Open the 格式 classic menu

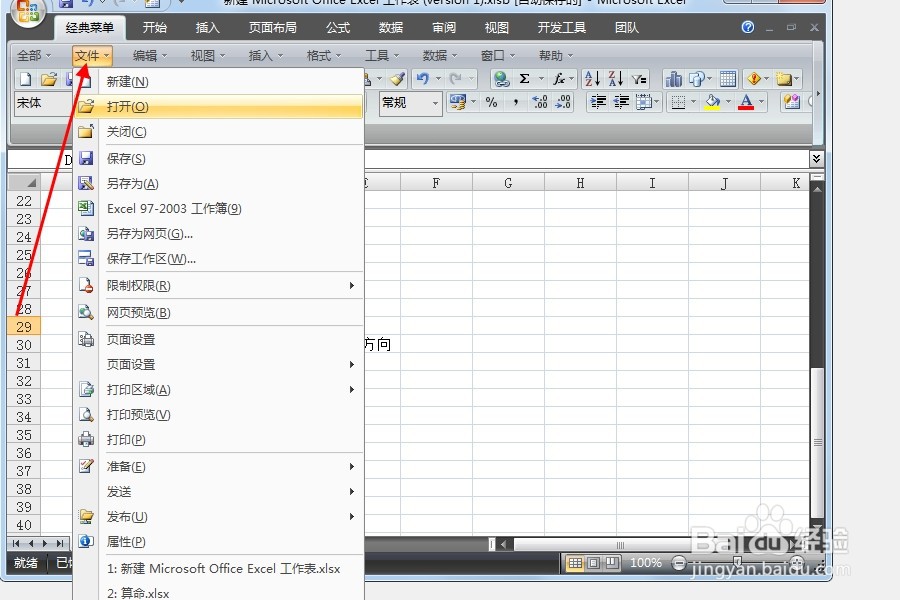(324, 56)
